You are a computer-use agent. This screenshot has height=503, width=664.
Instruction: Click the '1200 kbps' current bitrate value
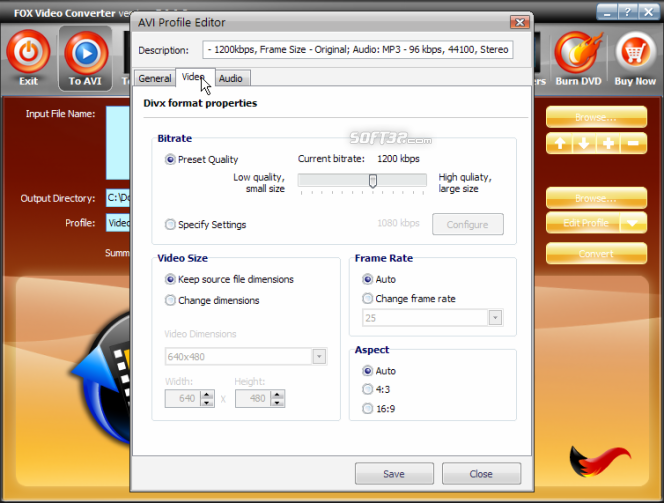pos(398,159)
